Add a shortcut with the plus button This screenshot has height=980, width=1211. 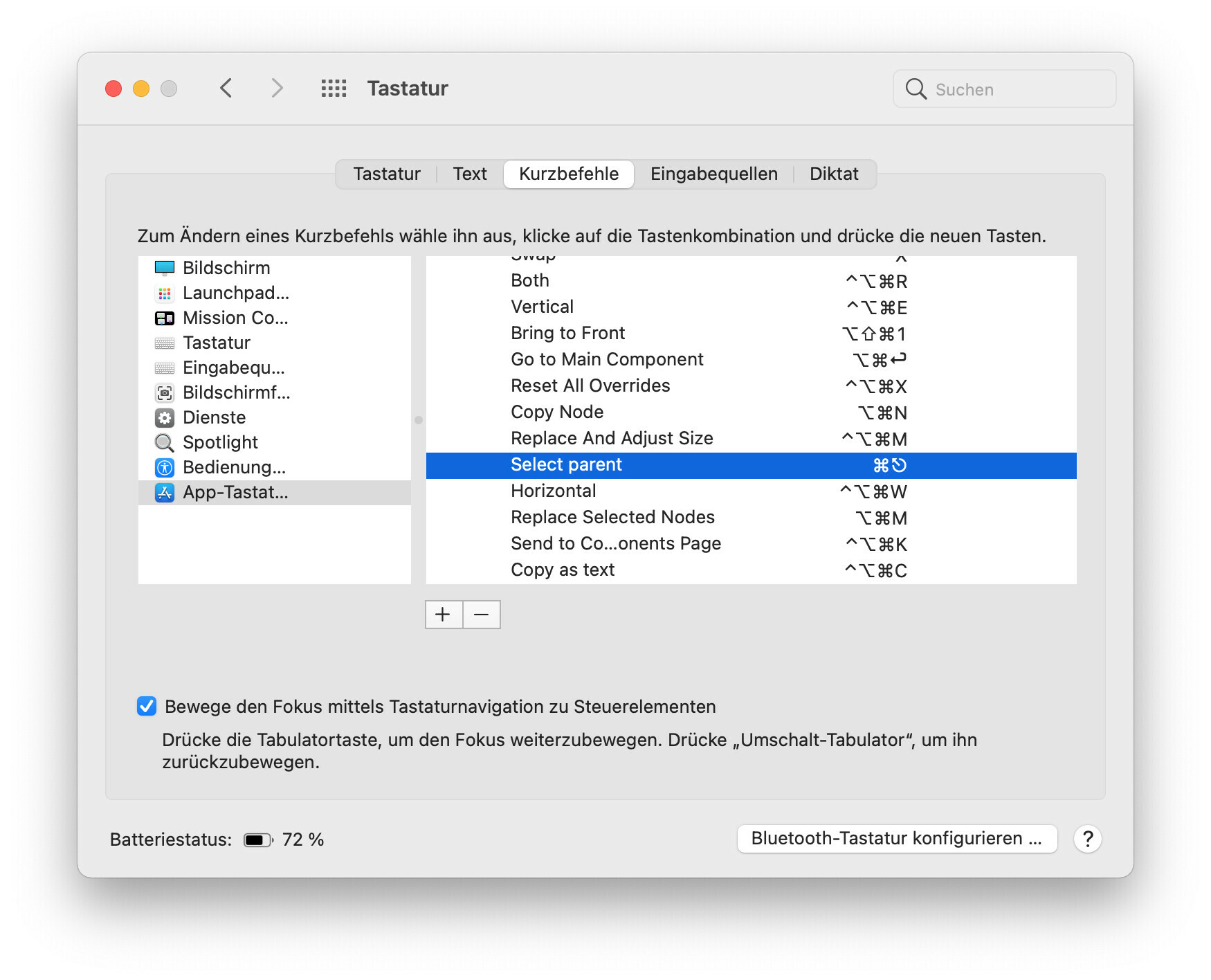tap(444, 615)
